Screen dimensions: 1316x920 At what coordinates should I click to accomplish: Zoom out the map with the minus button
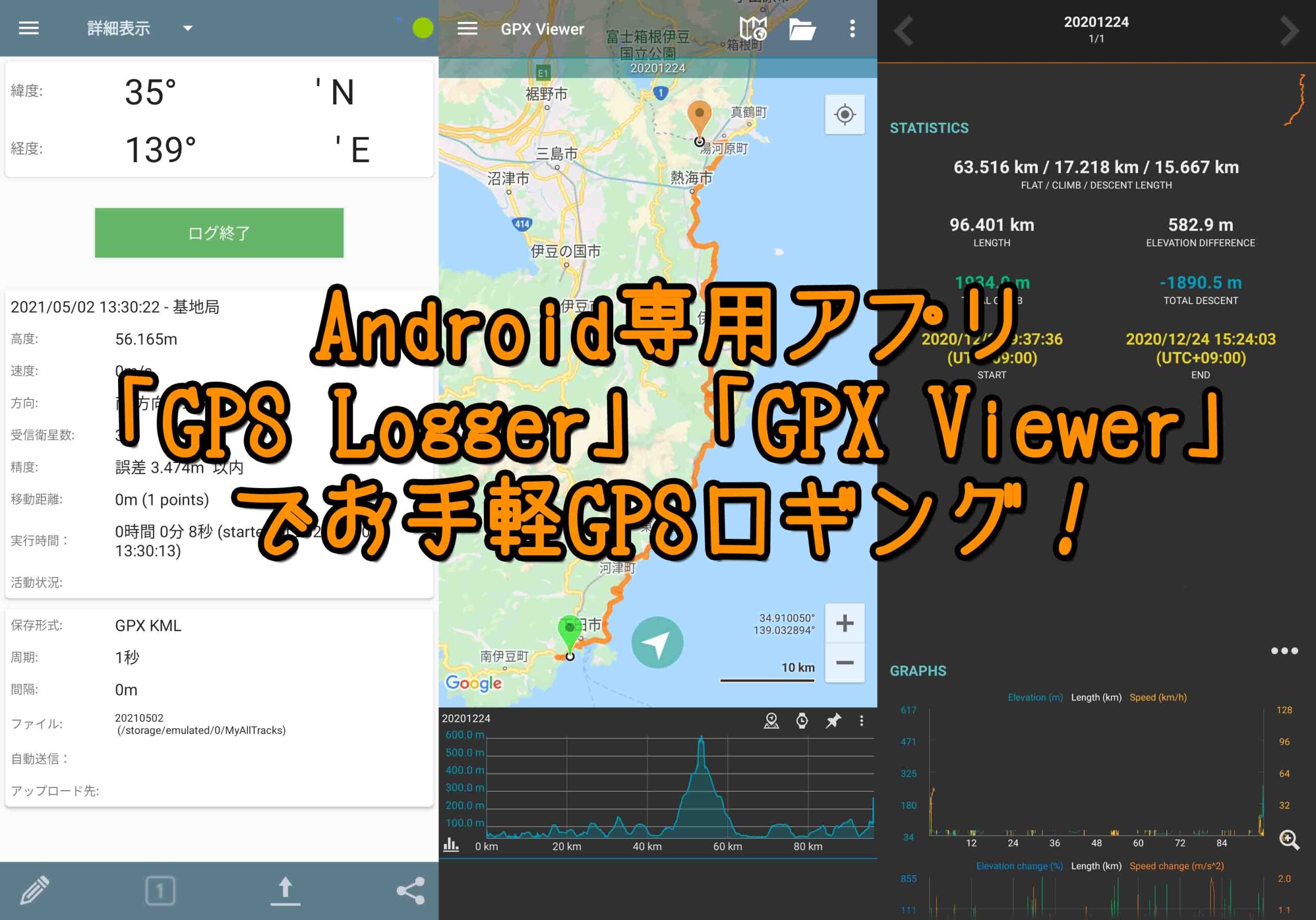point(844,663)
